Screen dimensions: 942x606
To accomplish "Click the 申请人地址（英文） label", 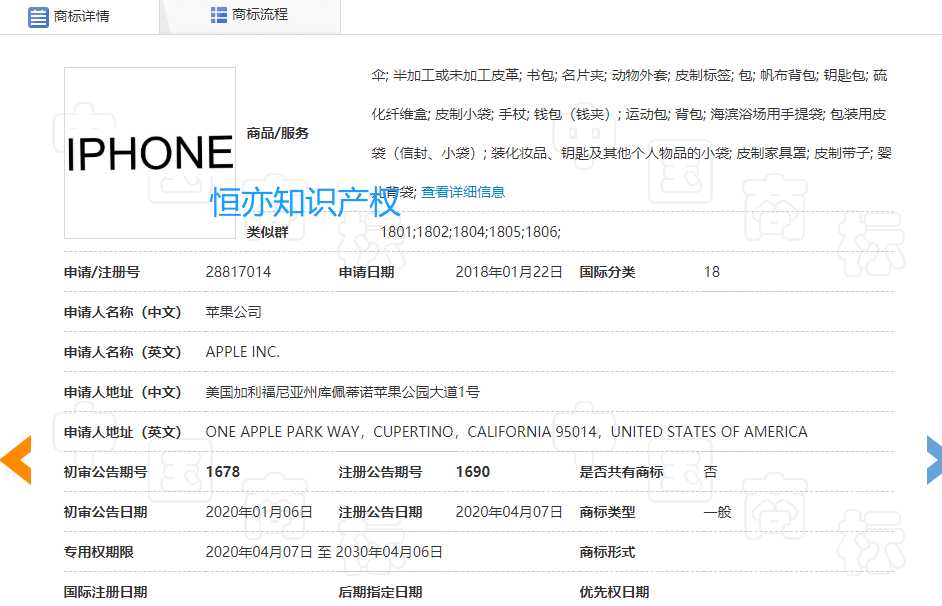I will point(123,432).
